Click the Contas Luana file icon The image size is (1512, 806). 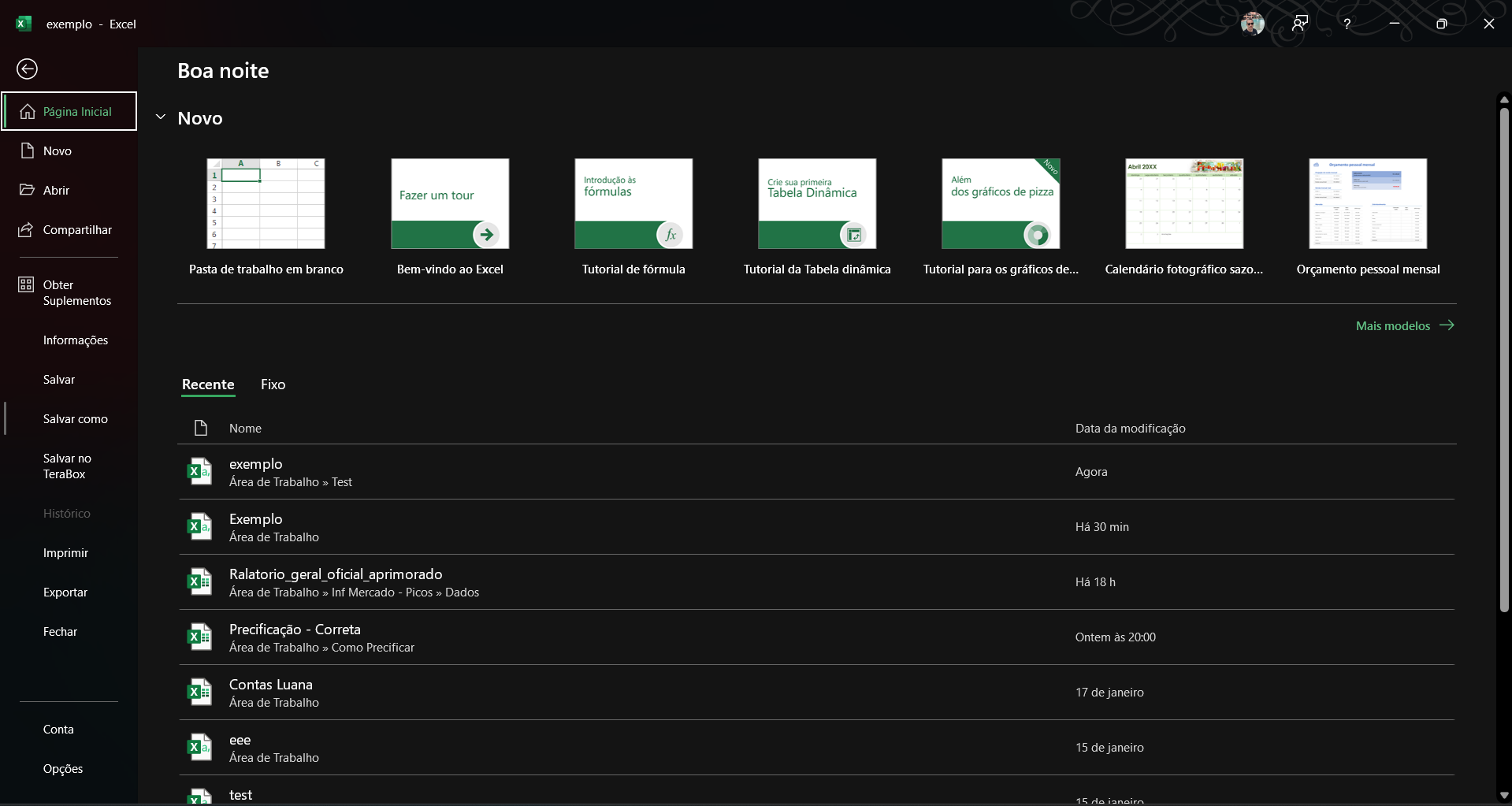click(199, 692)
